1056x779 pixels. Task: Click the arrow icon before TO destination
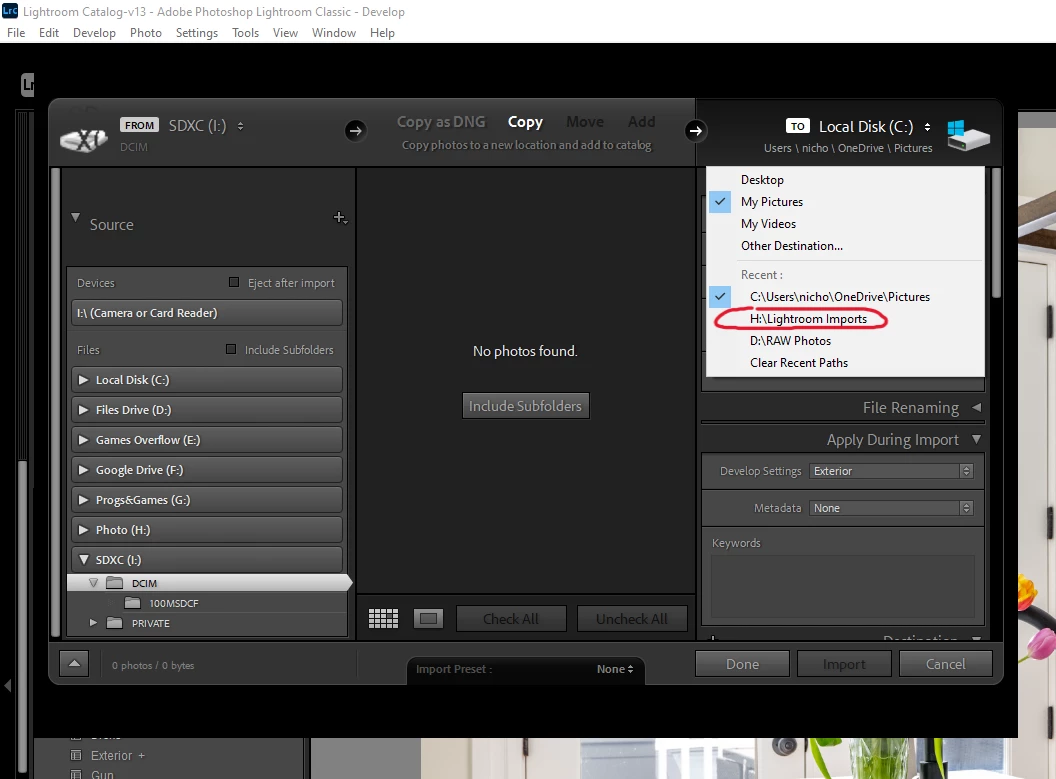point(696,131)
